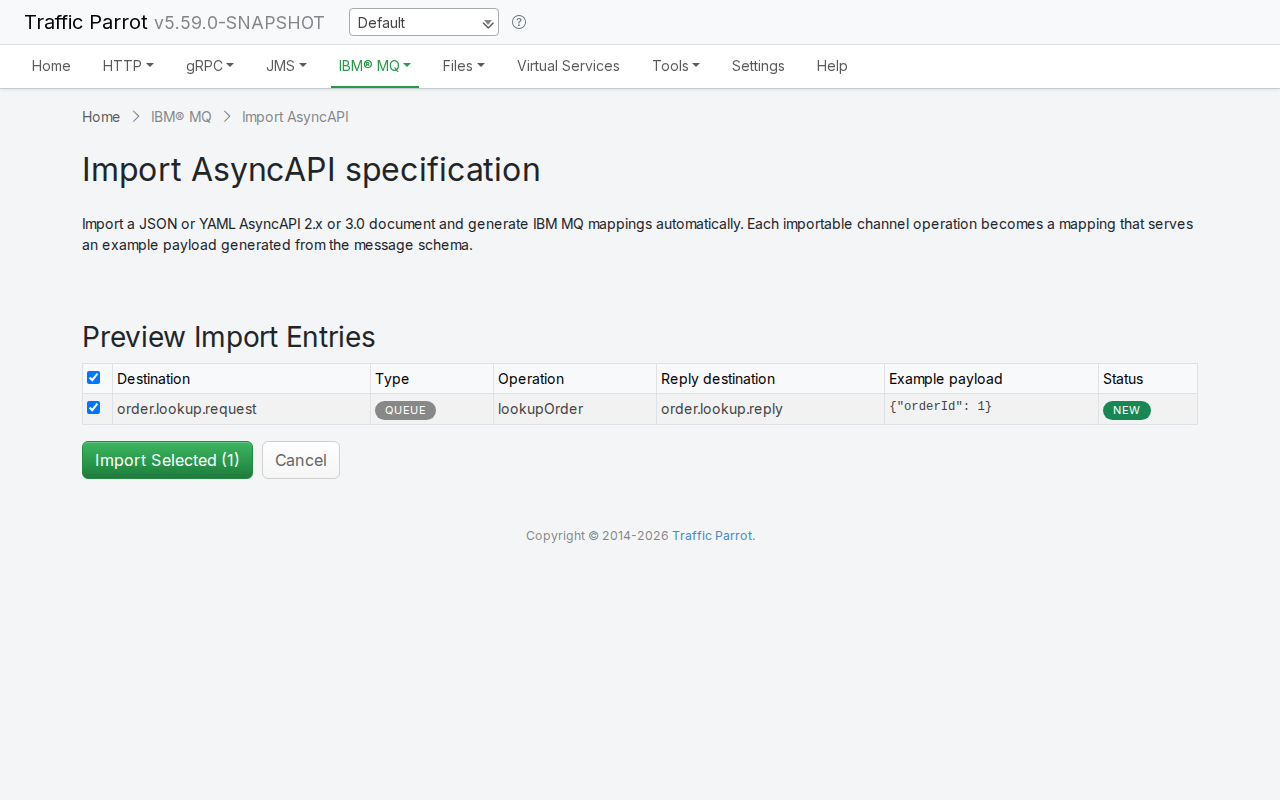
Task: Open the Settings page
Action: (758, 66)
